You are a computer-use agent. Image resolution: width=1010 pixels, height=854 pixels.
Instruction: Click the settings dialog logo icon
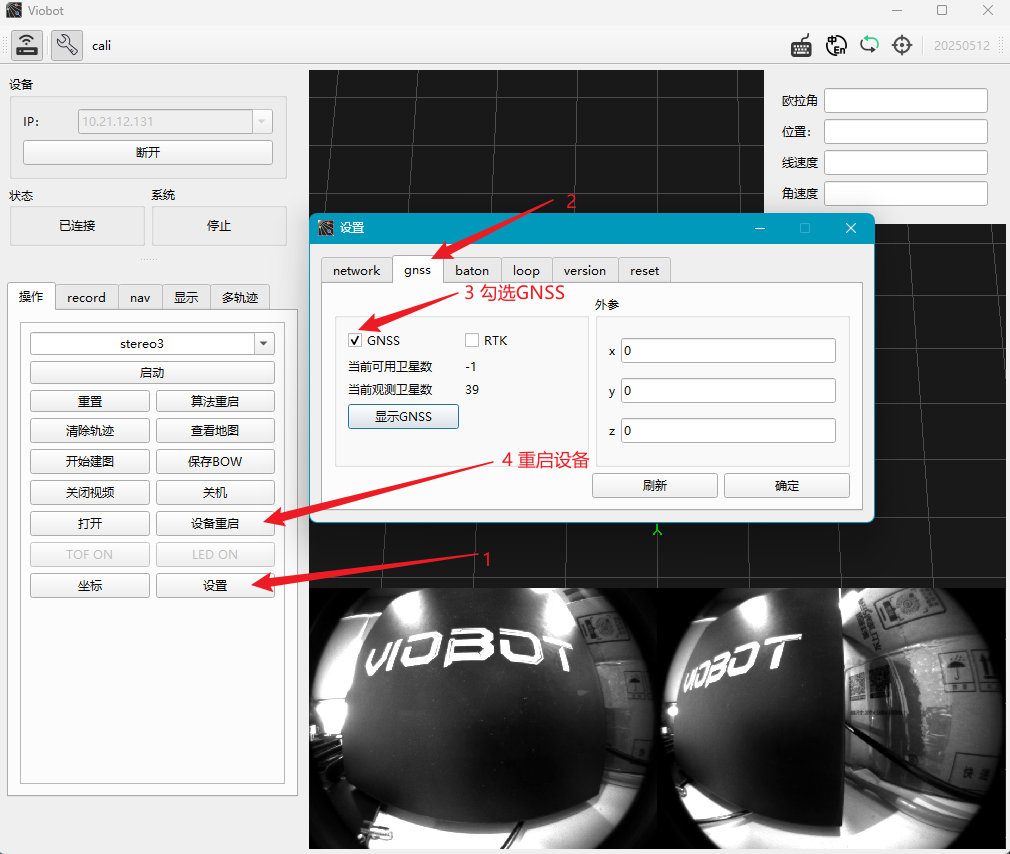click(326, 227)
